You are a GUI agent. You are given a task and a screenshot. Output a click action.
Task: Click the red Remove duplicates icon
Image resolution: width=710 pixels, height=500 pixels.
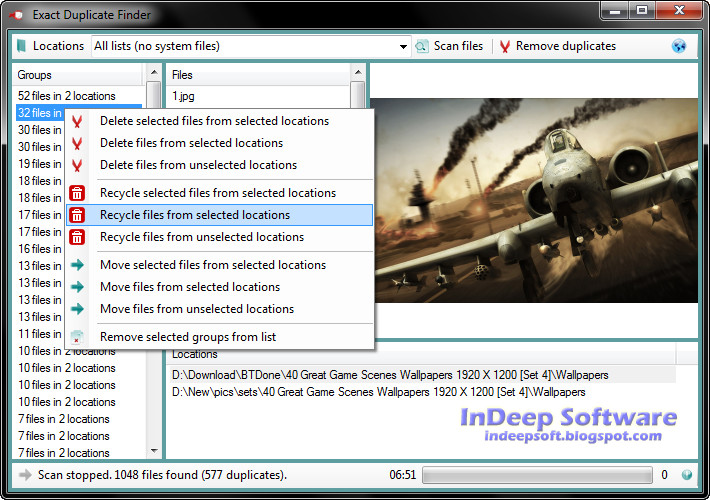[505, 46]
